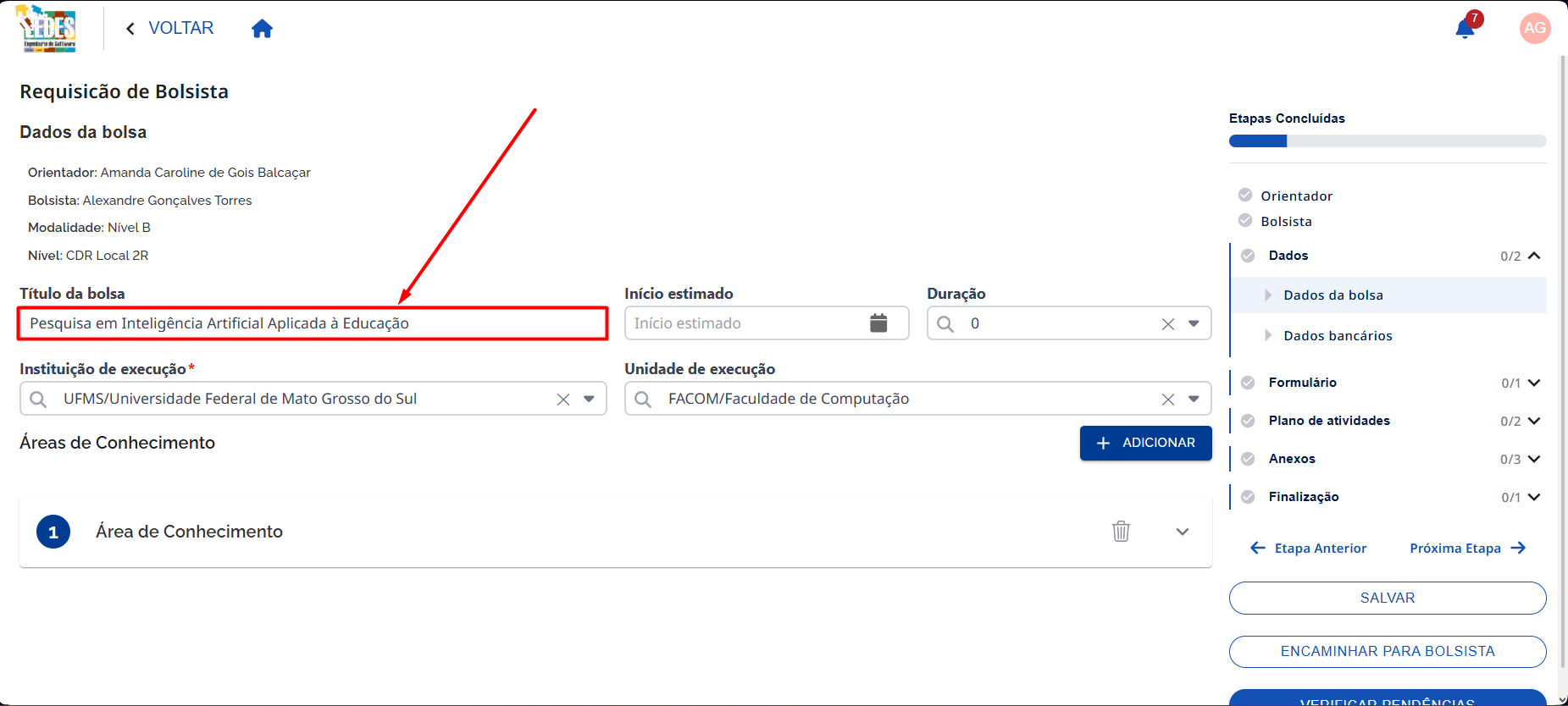The image size is (1568, 706).
Task: Click the Orientador step check circle
Action: coord(1245,195)
